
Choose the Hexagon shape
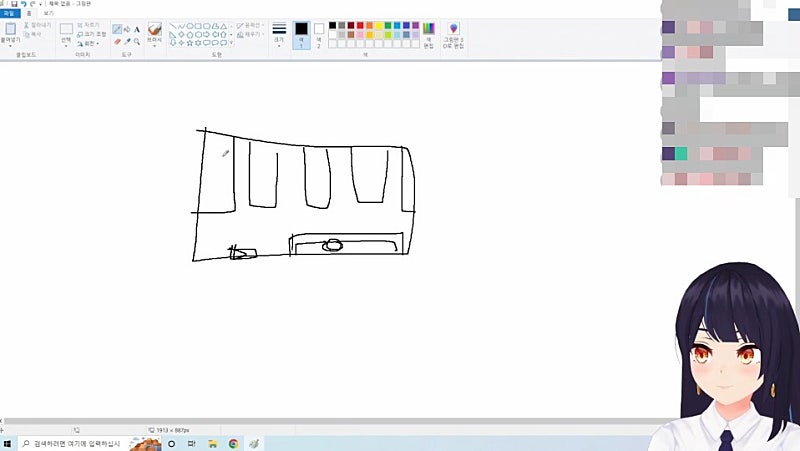(198, 34)
